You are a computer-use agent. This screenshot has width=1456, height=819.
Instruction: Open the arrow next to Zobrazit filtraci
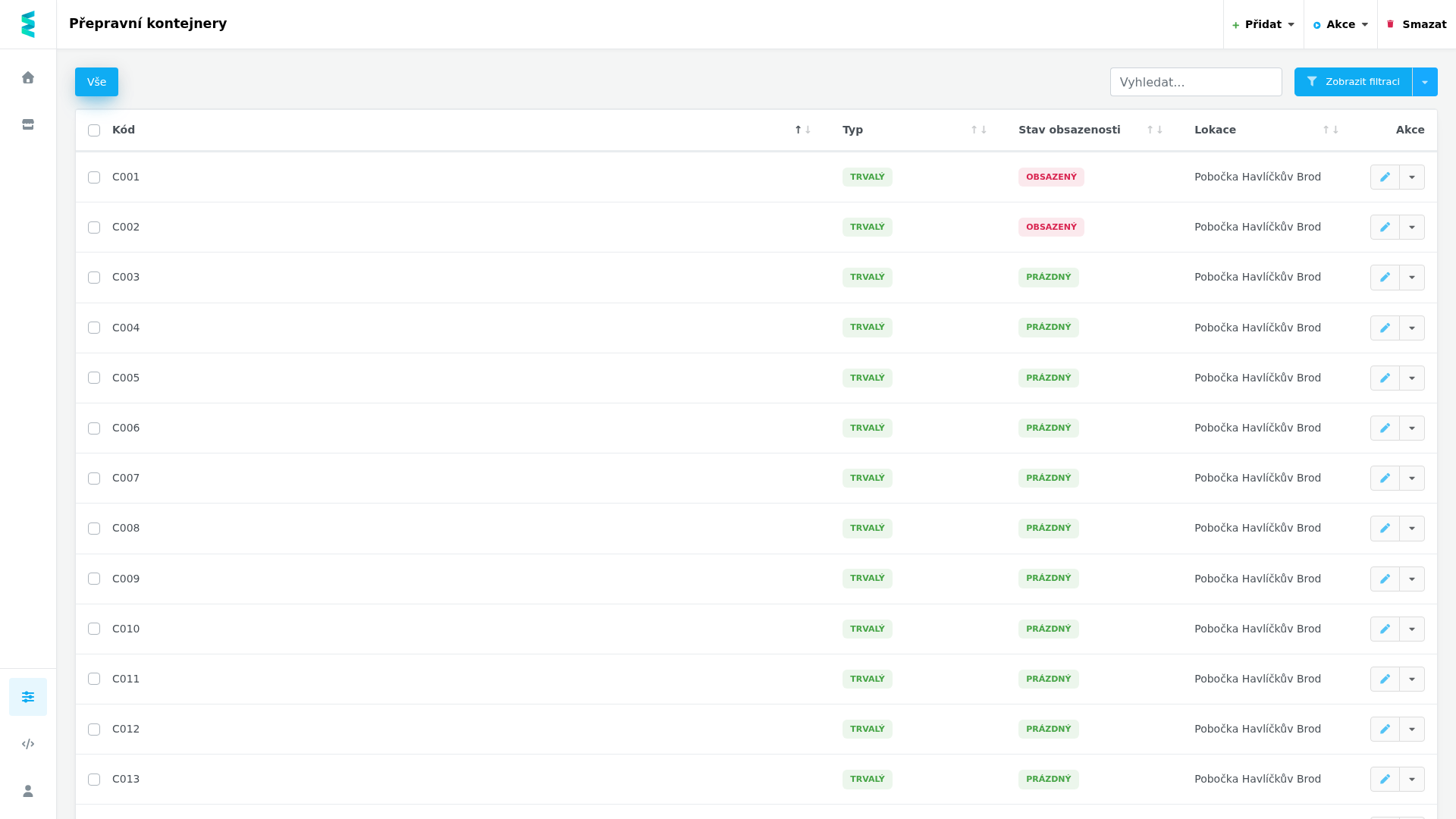click(1425, 82)
